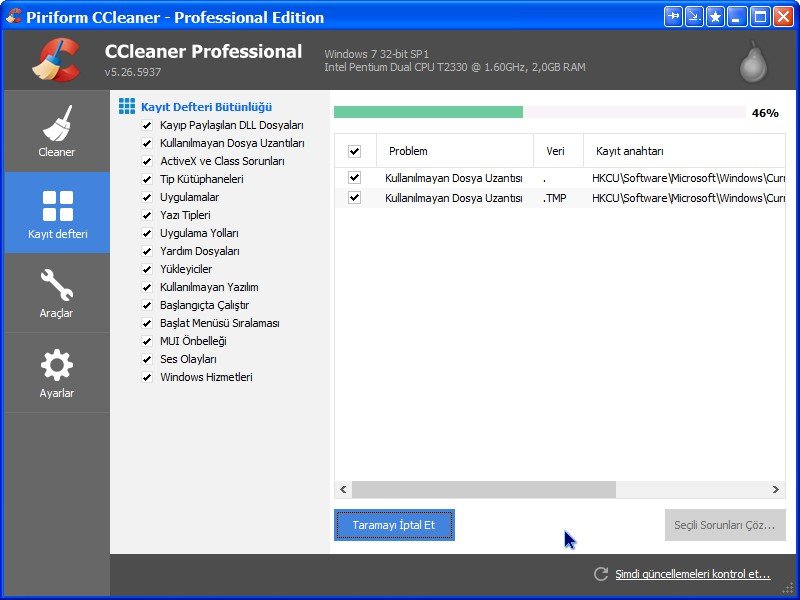800x600 pixels.
Task: Click the Windows 7 32-bit SP1 system info
Action: (377, 54)
